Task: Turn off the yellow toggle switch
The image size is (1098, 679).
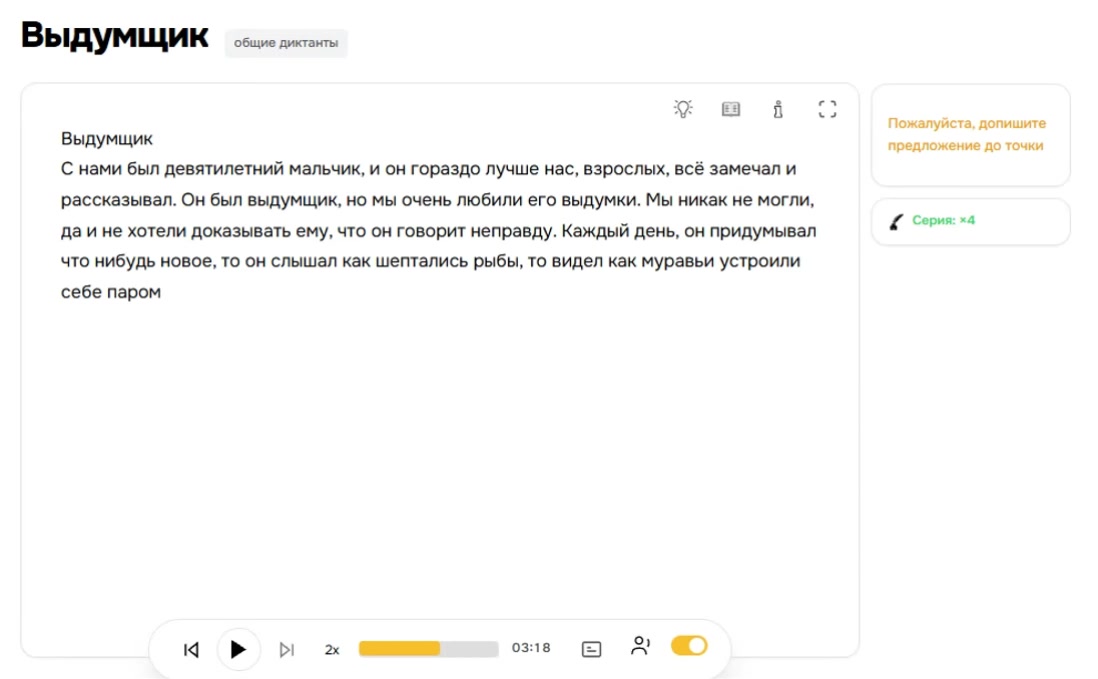Action: [x=689, y=645]
